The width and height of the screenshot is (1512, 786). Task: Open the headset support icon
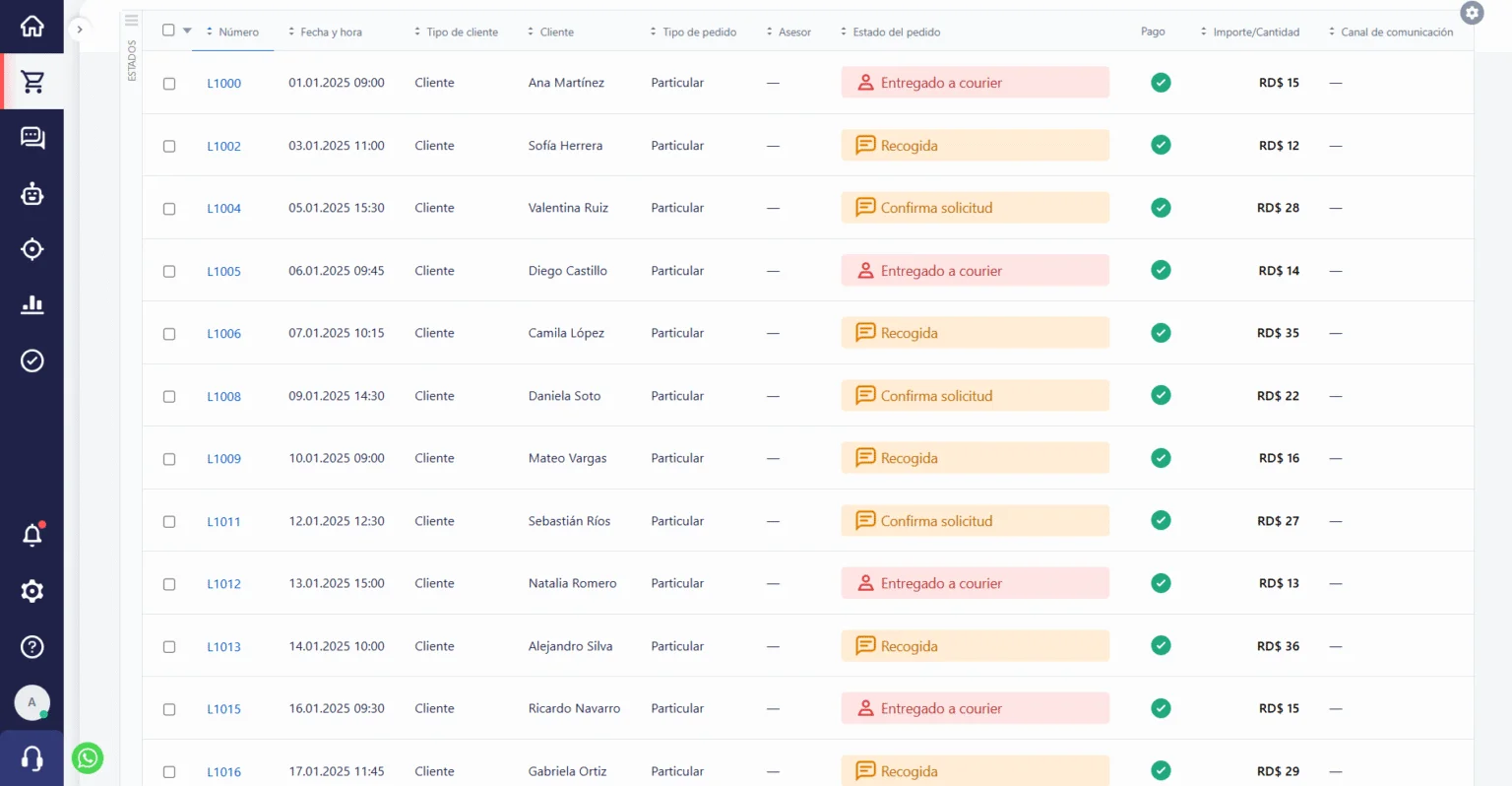click(31, 758)
